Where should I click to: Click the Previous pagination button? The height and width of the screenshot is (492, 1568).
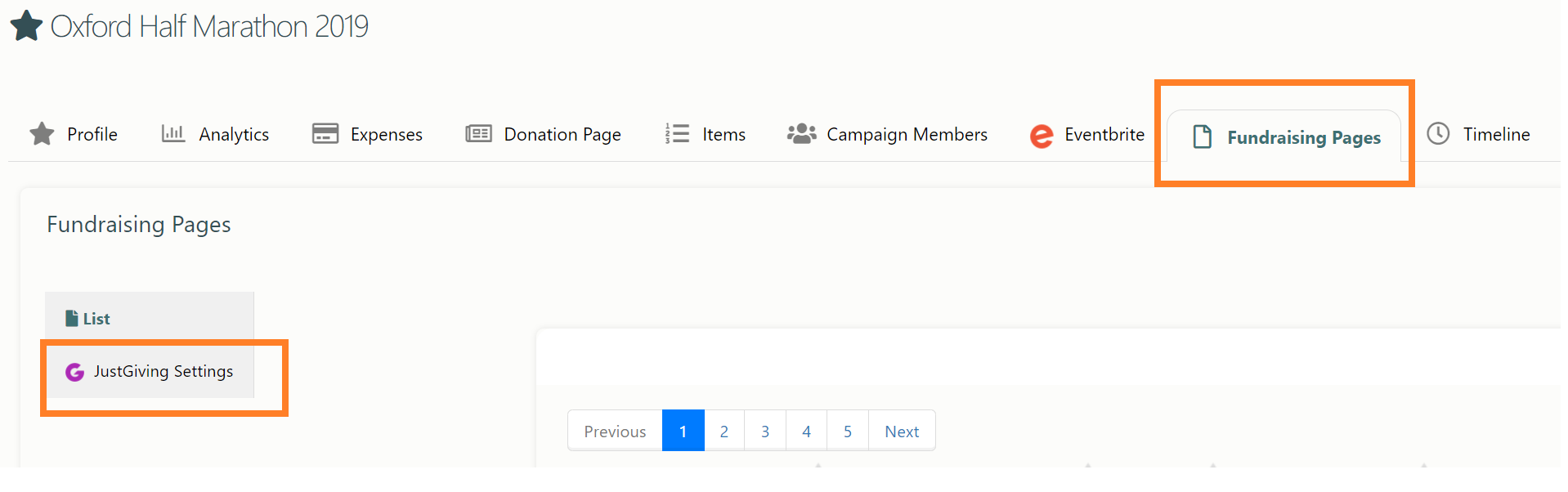(x=615, y=431)
